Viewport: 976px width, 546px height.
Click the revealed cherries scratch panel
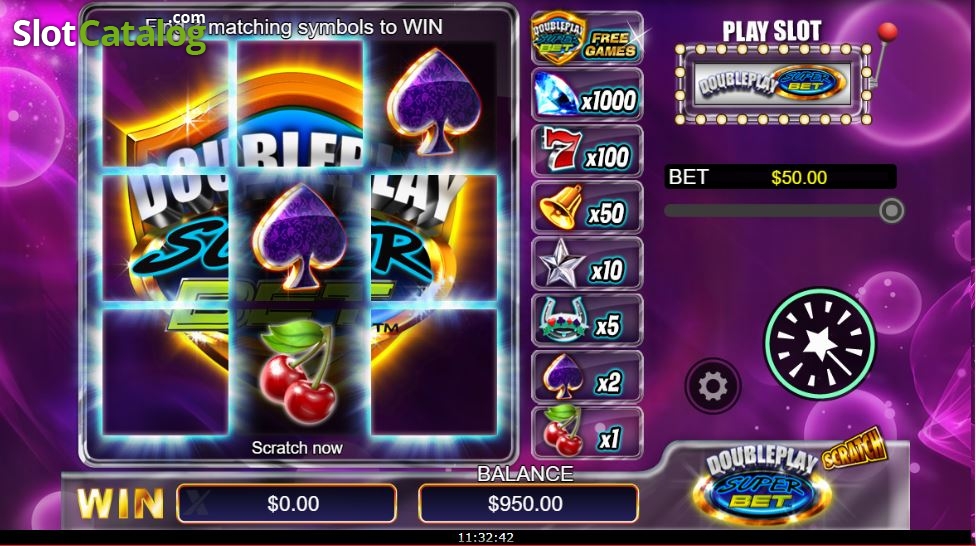tap(299, 372)
